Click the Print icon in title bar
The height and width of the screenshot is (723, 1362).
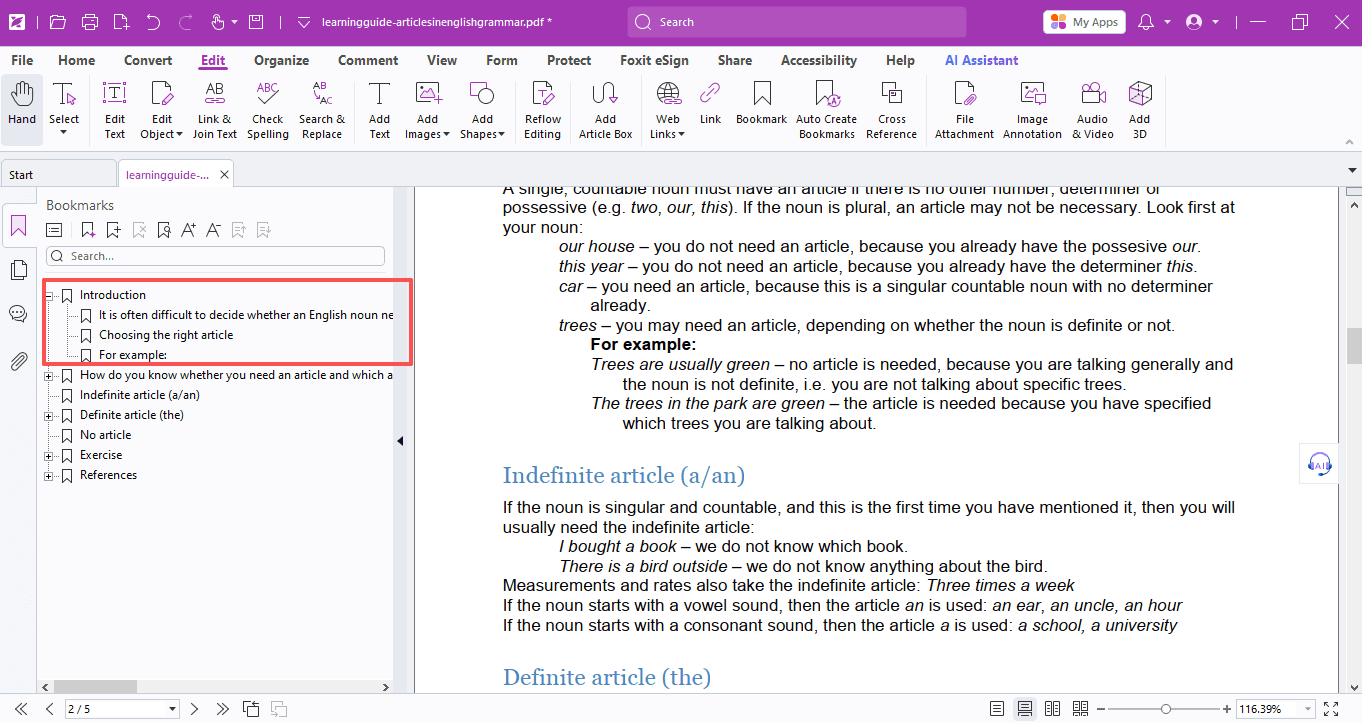tap(90, 21)
